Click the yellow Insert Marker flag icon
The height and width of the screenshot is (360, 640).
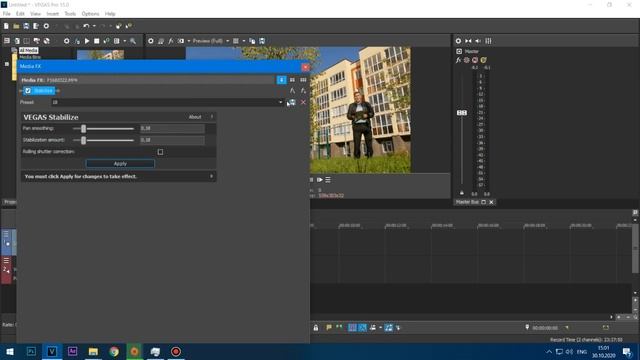pos(329,327)
